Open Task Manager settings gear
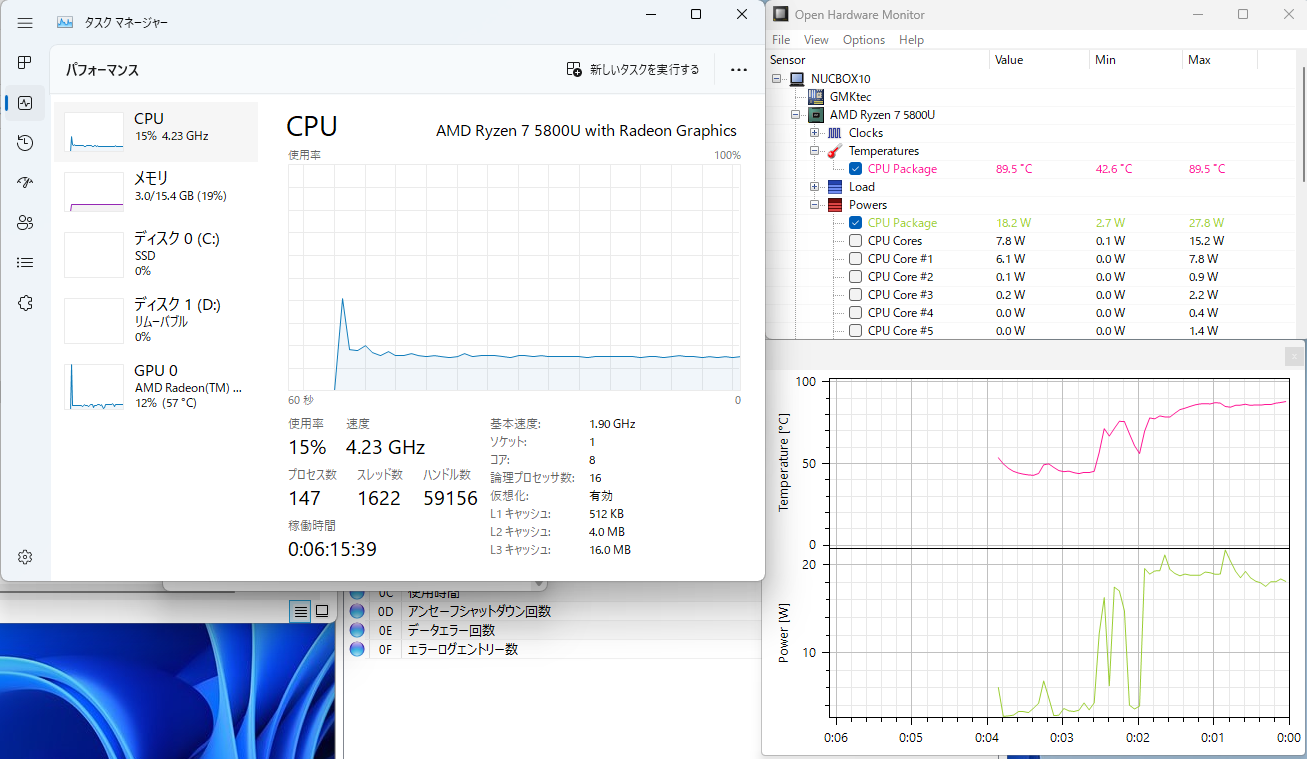Screen dimensions: 1307x759 click(25, 557)
